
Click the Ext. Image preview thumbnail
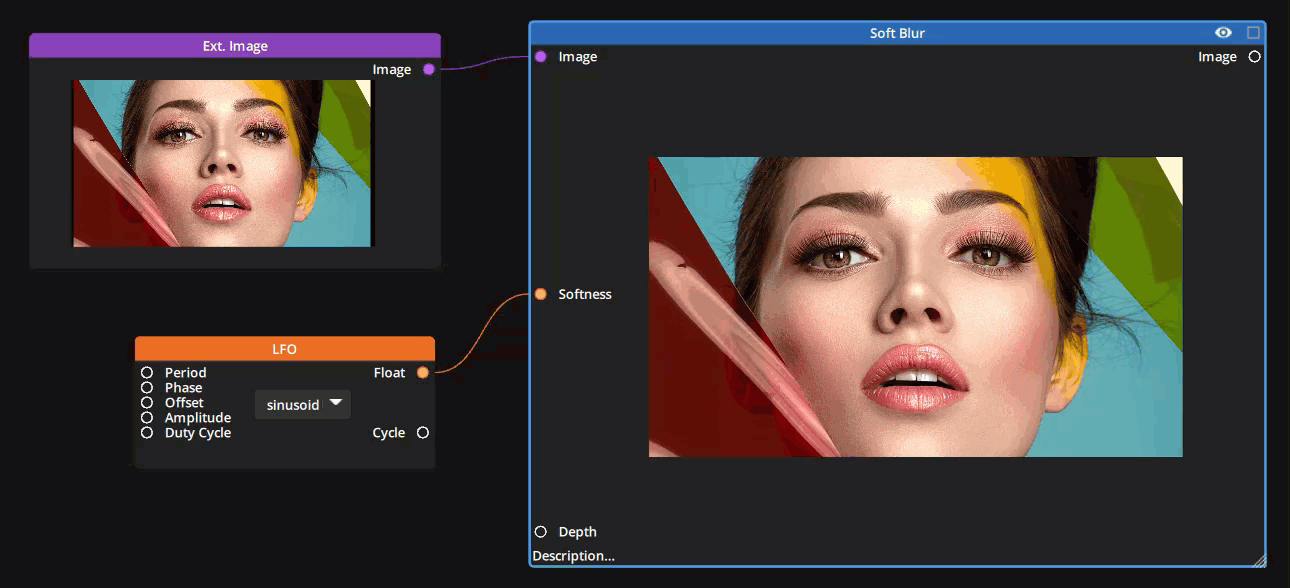click(x=222, y=163)
